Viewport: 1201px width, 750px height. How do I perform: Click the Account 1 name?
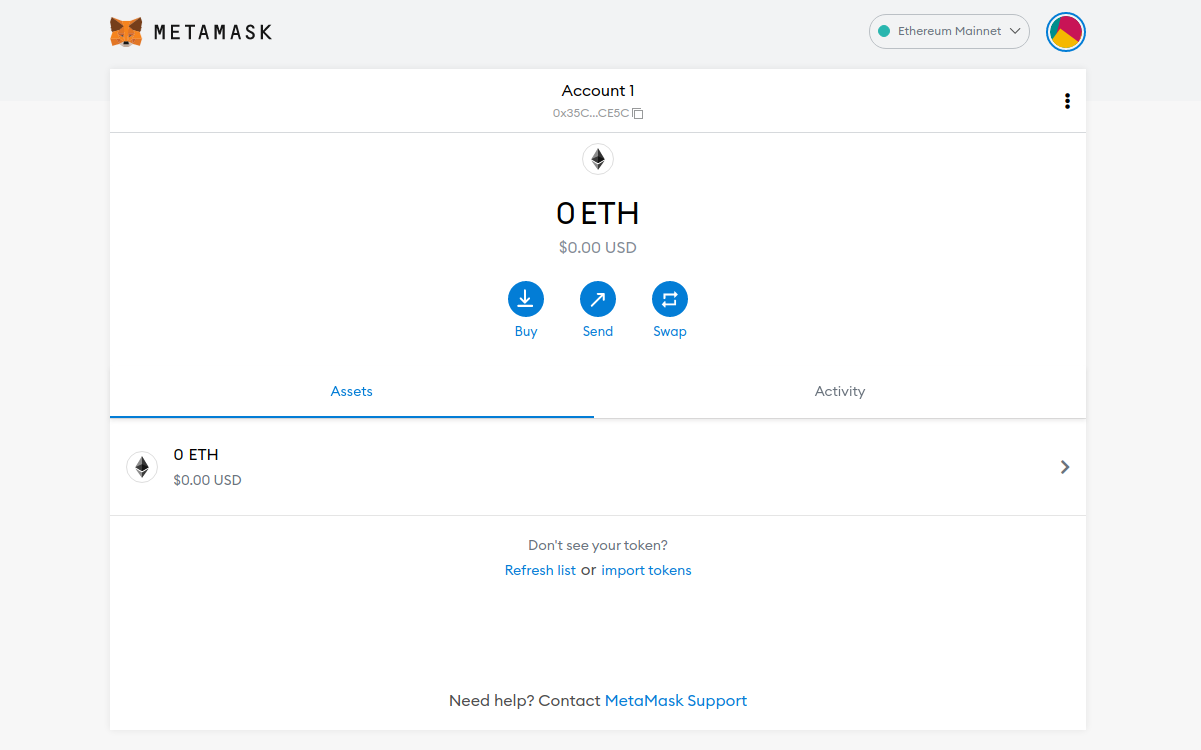(x=597, y=90)
